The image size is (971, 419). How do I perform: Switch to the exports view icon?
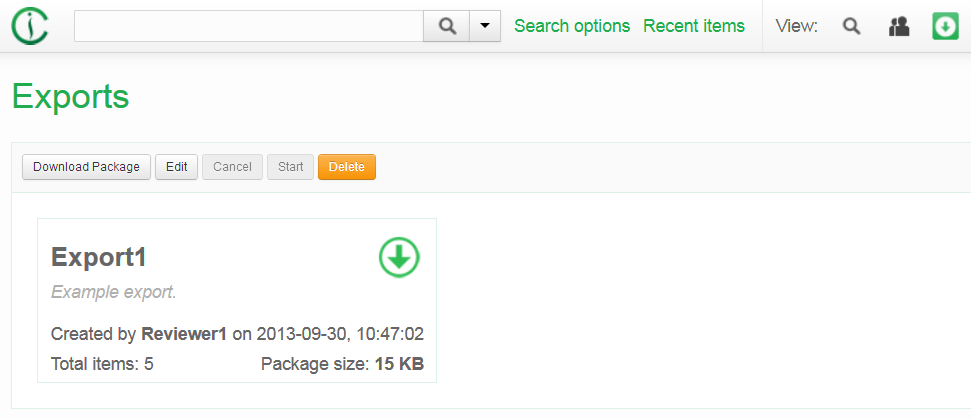click(x=945, y=26)
